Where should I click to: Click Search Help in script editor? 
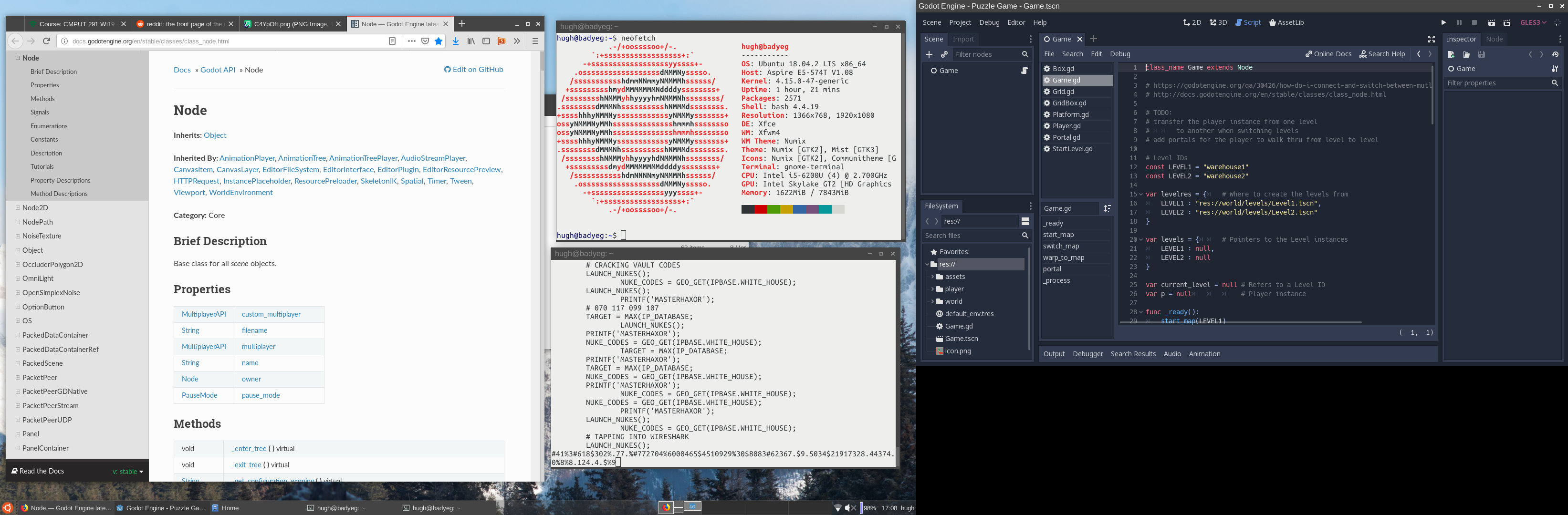coord(1382,54)
